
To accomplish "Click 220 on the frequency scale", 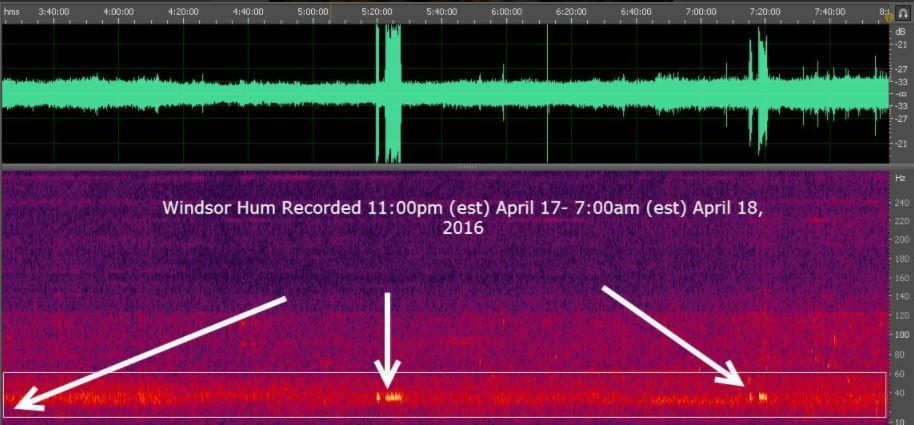I will pos(901,221).
